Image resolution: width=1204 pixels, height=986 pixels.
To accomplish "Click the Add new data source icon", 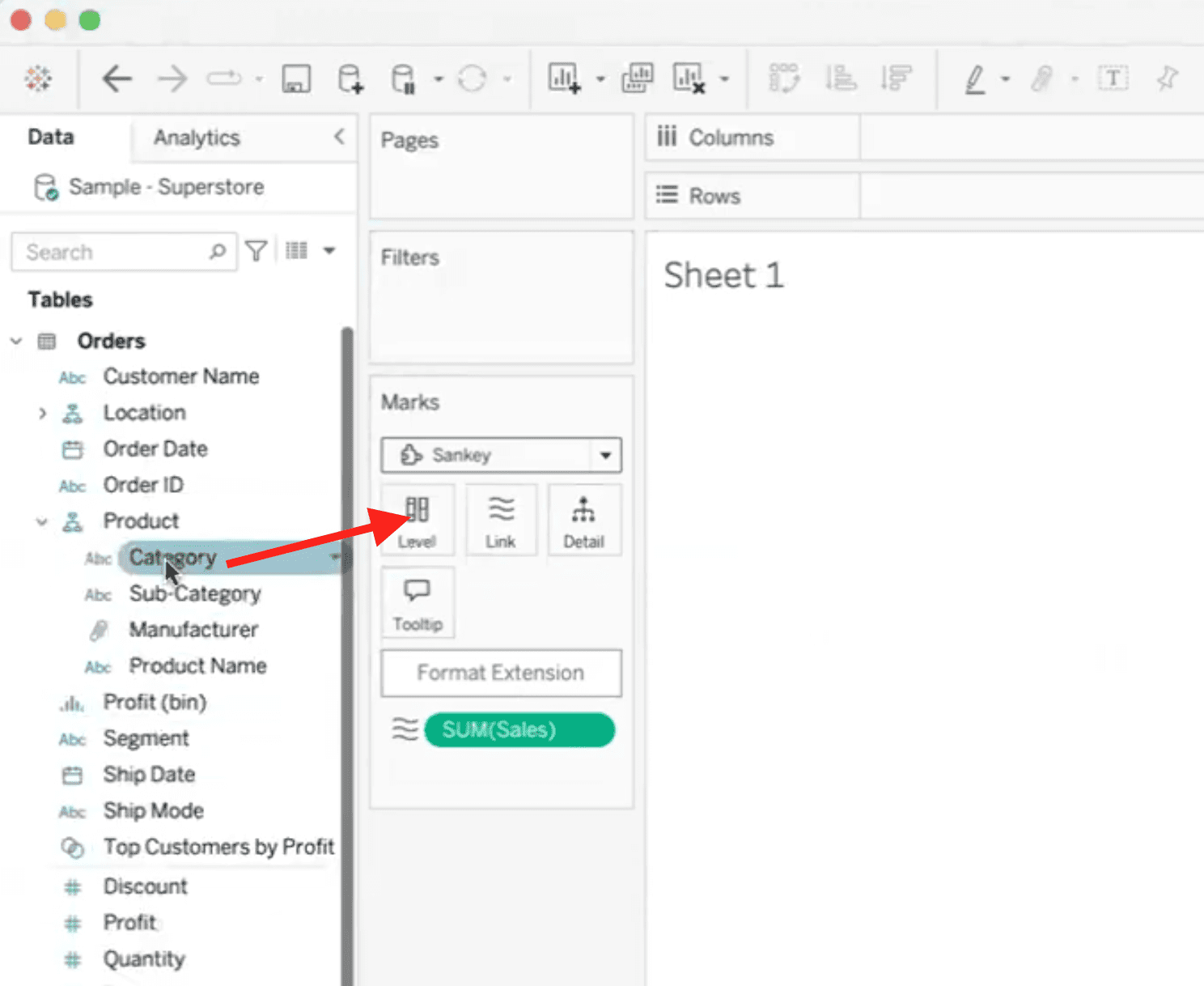I will point(350,79).
